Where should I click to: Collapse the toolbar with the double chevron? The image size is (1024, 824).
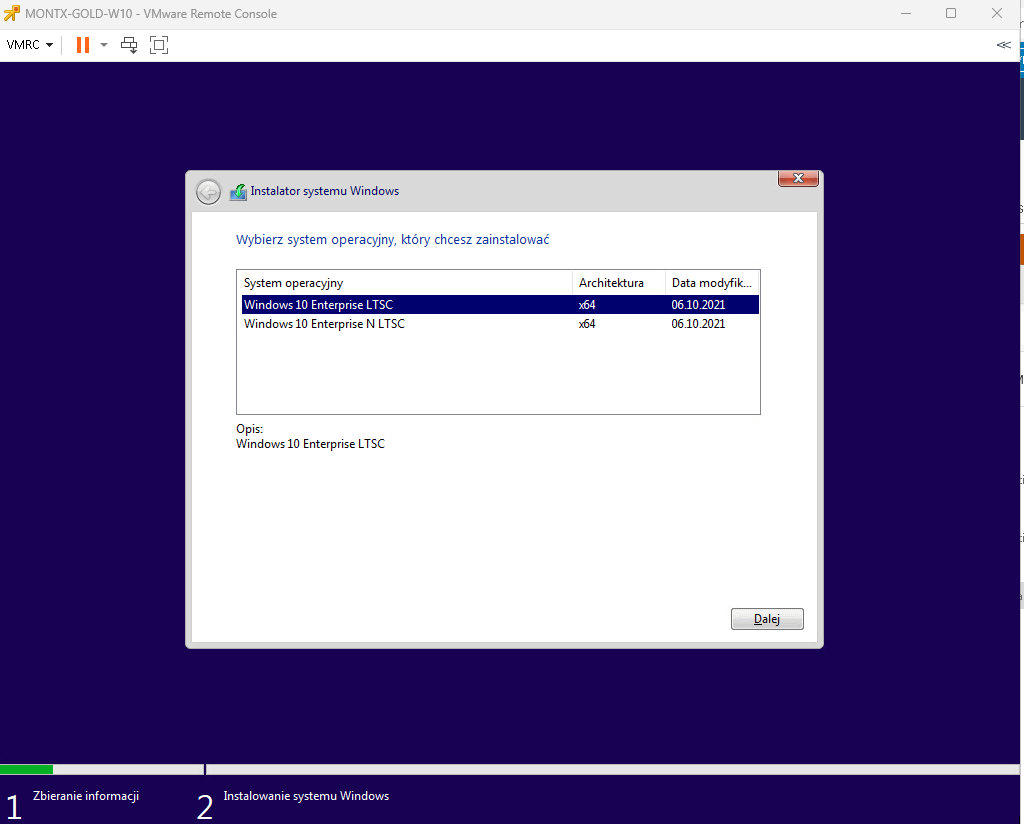1003,45
